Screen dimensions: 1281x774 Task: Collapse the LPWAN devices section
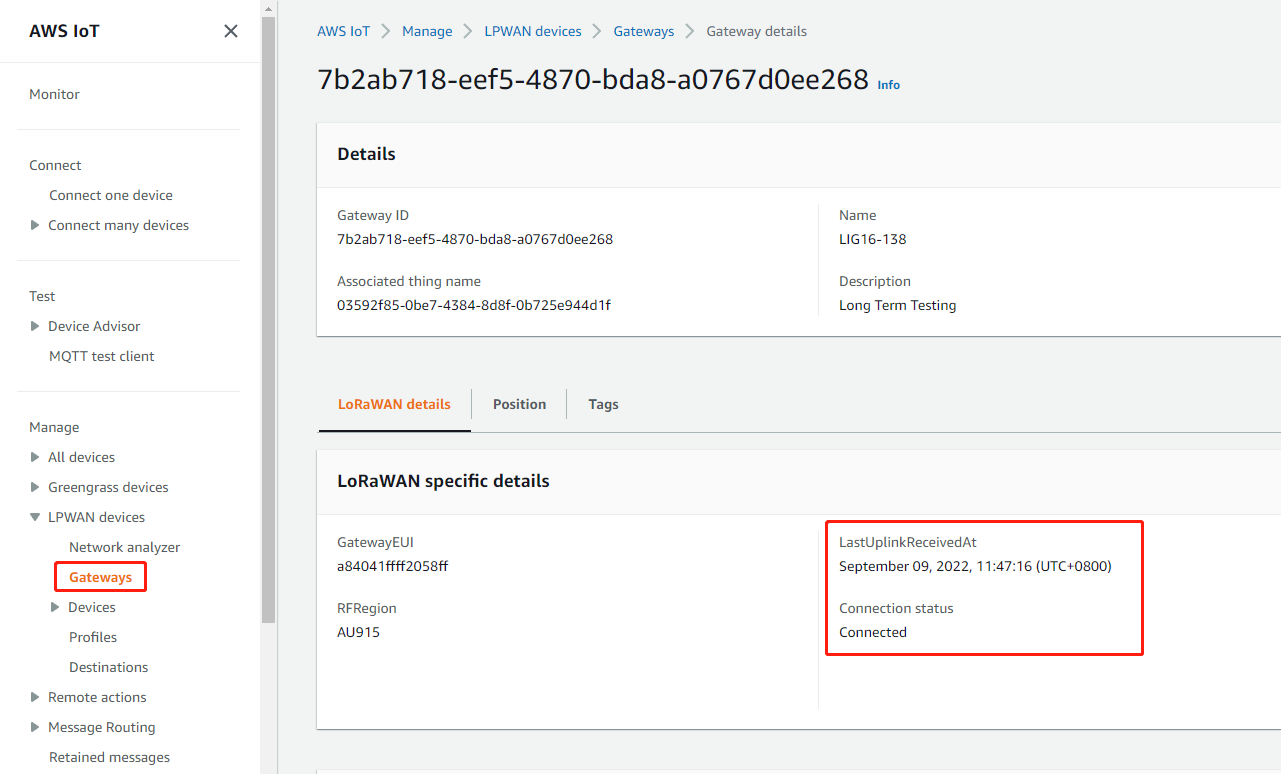click(36, 517)
